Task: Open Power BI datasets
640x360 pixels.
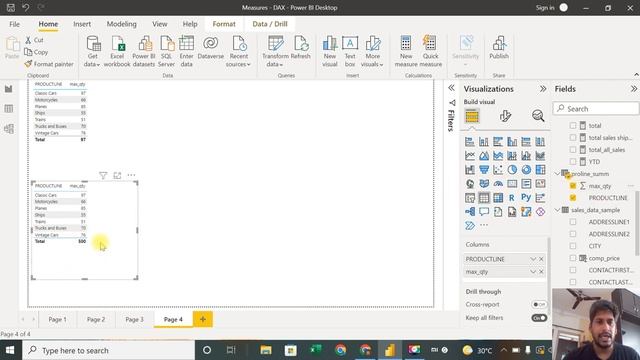Action: click(x=144, y=51)
